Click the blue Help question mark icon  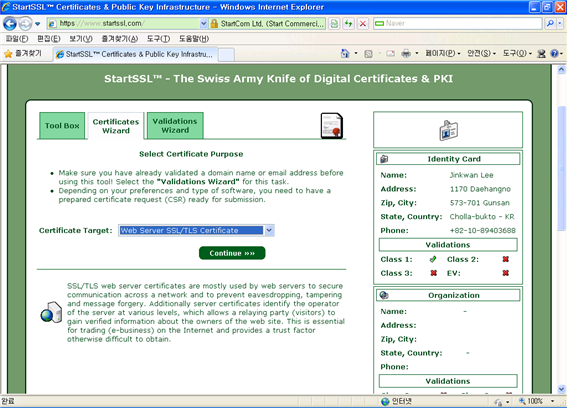click(x=554, y=54)
